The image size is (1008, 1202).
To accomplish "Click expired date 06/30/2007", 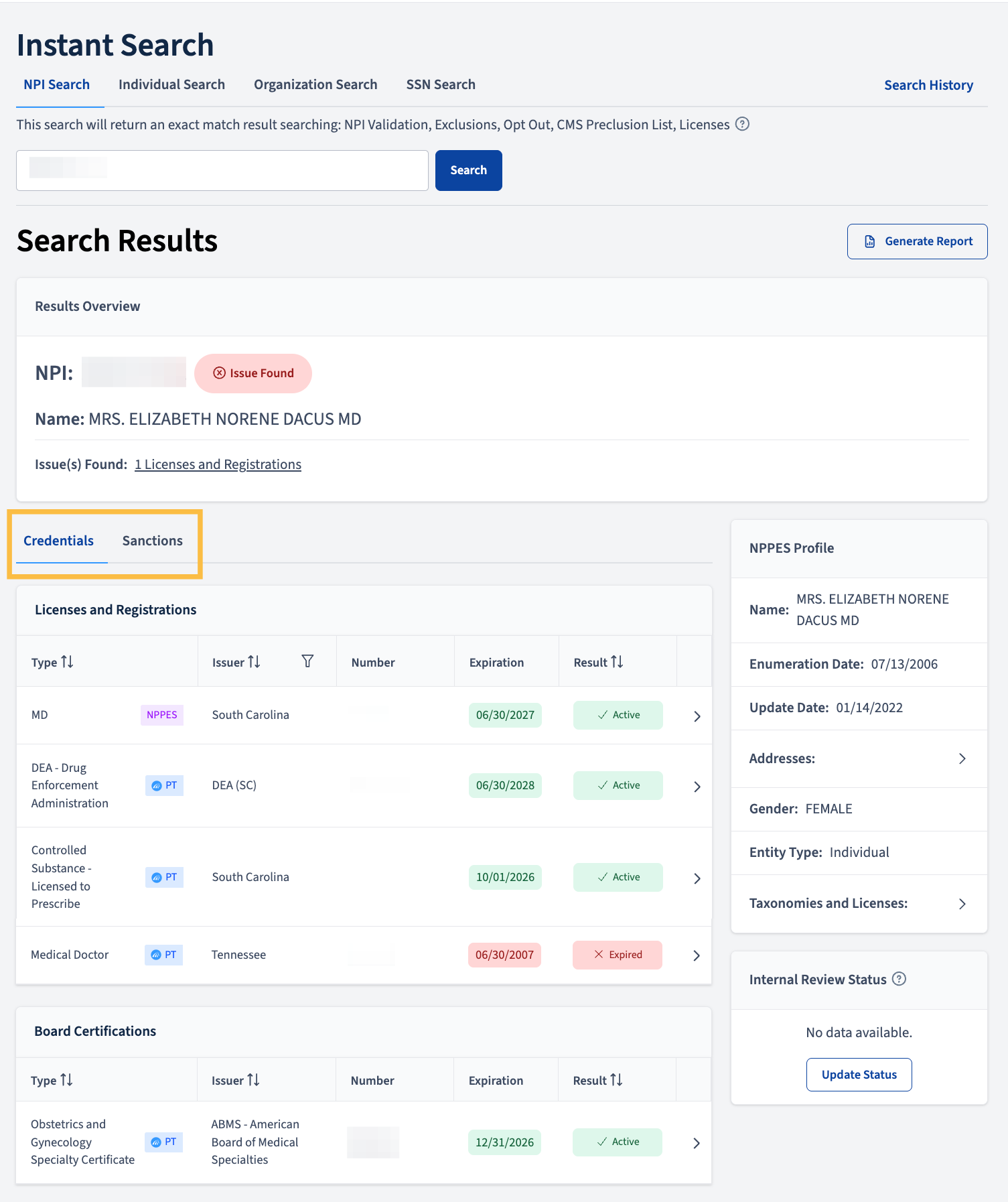I will coord(504,955).
